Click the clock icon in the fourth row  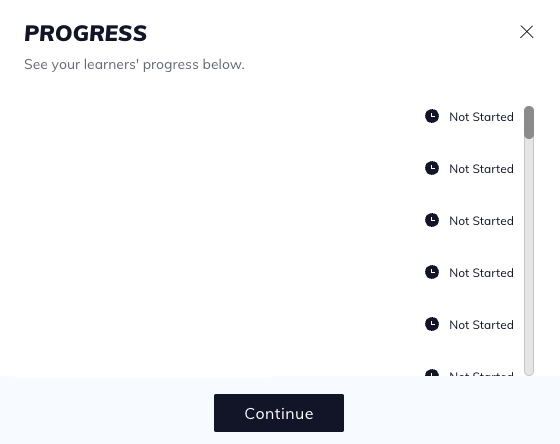tap(432, 272)
